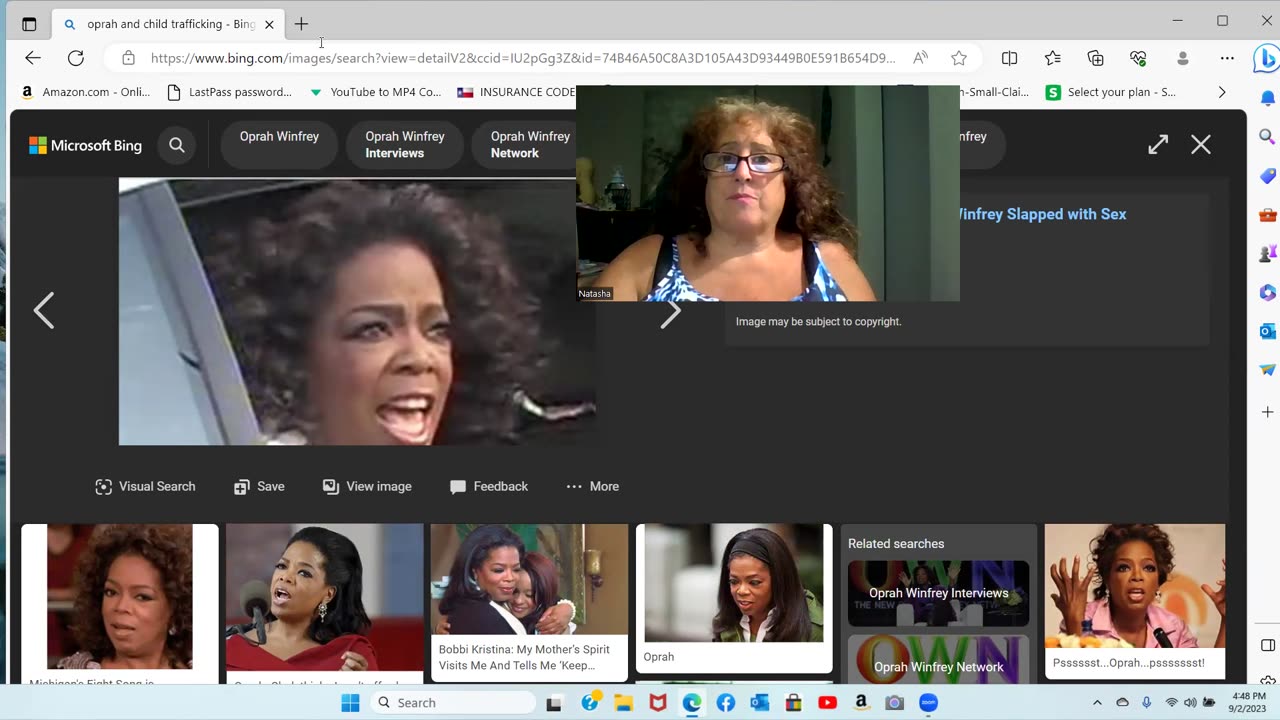Open the 'Winfrey Slapped with Sex' title link
Image resolution: width=1280 pixels, height=720 pixels.
tap(1042, 214)
